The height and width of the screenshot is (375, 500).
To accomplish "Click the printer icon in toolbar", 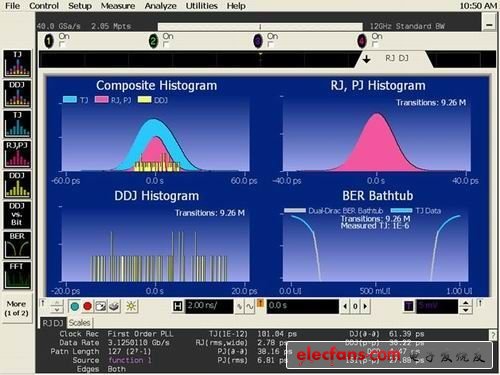I will tap(114, 306).
